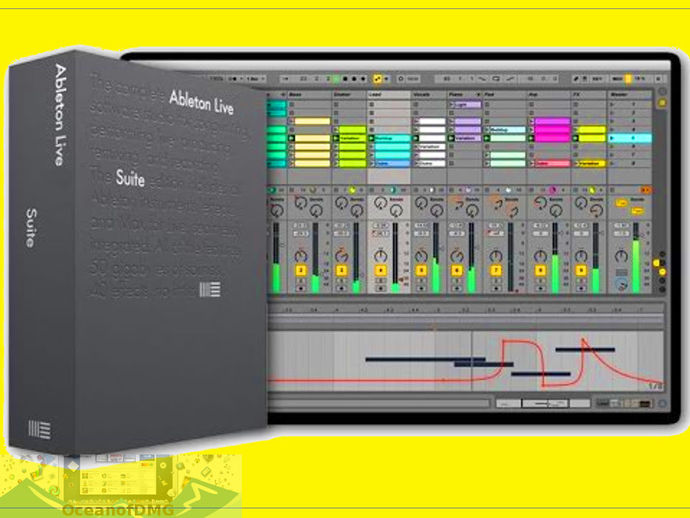The width and height of the screenshot is (690, 518).
Task: Launch the highlighted cyan scene on Master
Action: [x=612, y=138]
